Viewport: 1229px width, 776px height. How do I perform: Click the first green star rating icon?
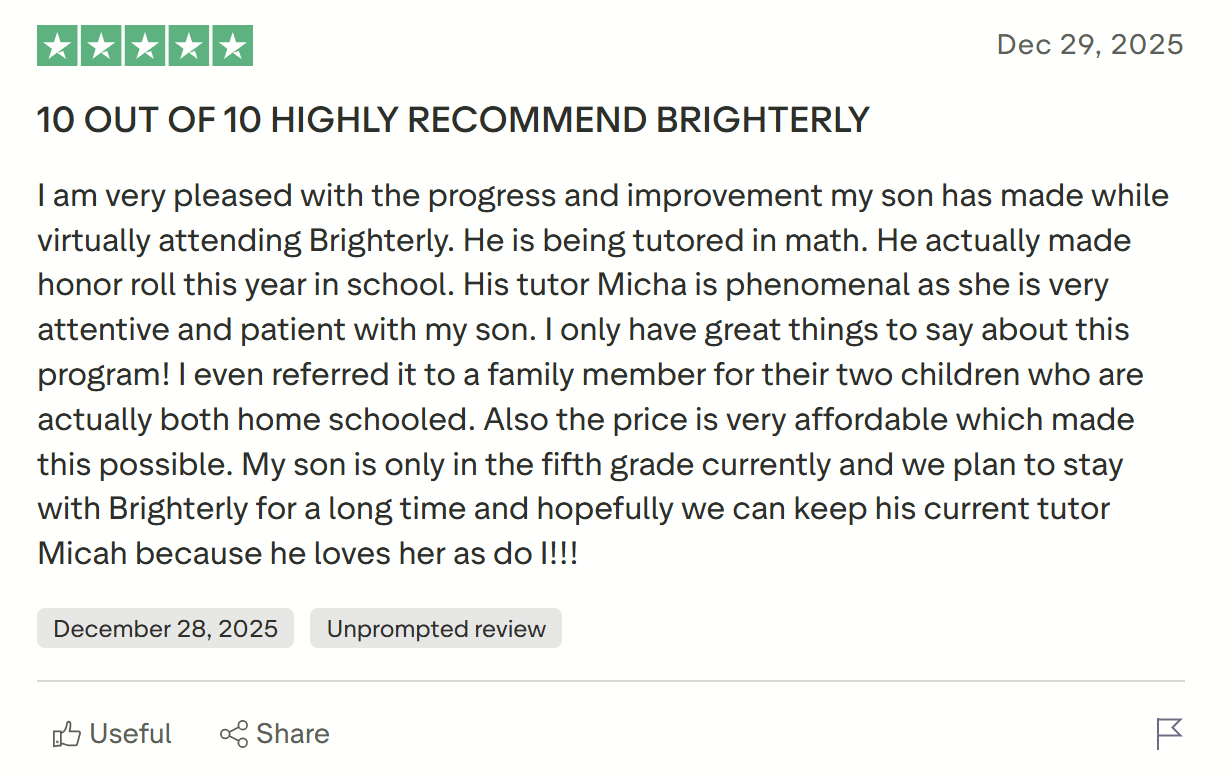(56, 44)
